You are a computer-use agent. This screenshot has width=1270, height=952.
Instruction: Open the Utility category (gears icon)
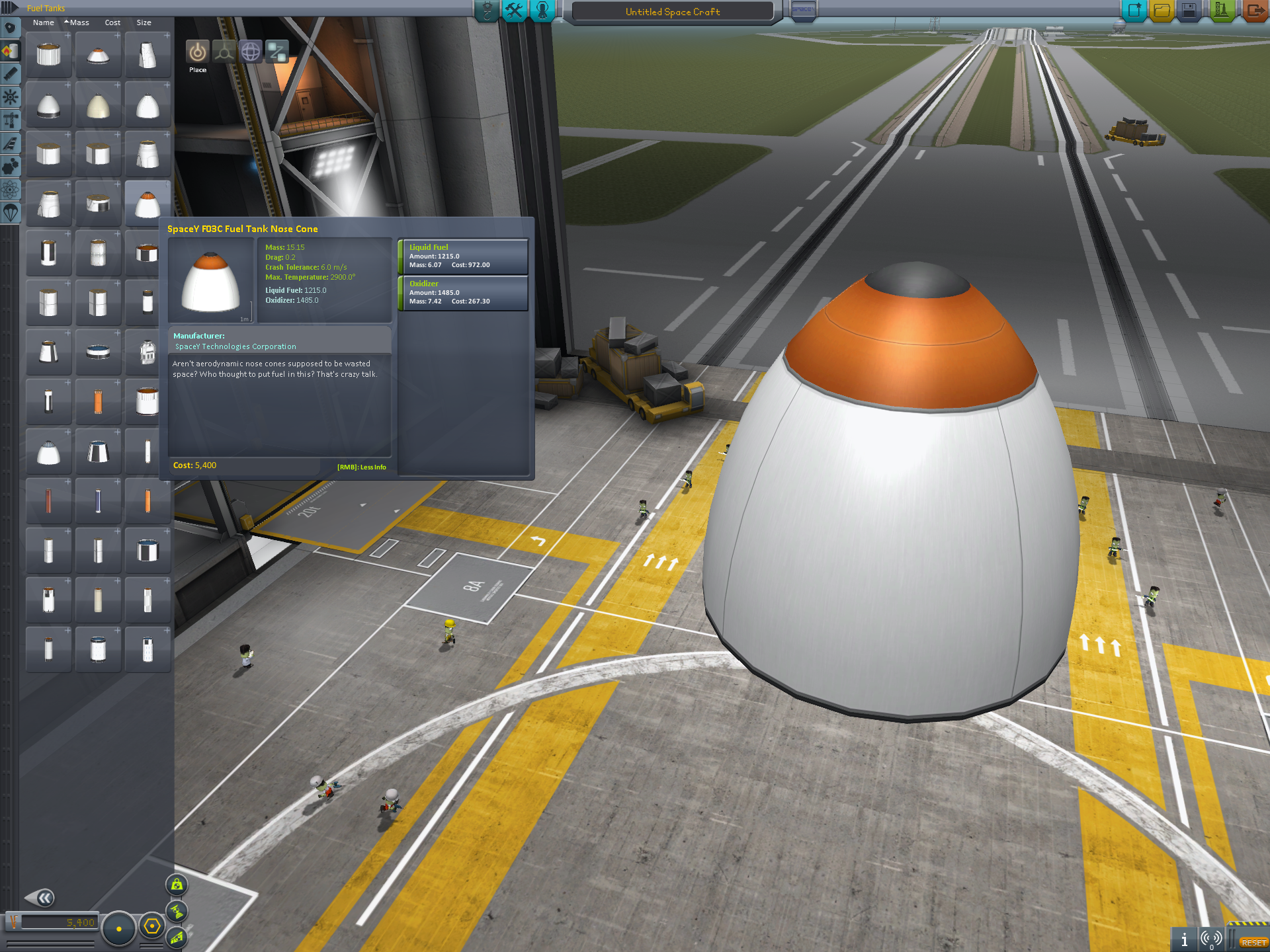(11, 167)
